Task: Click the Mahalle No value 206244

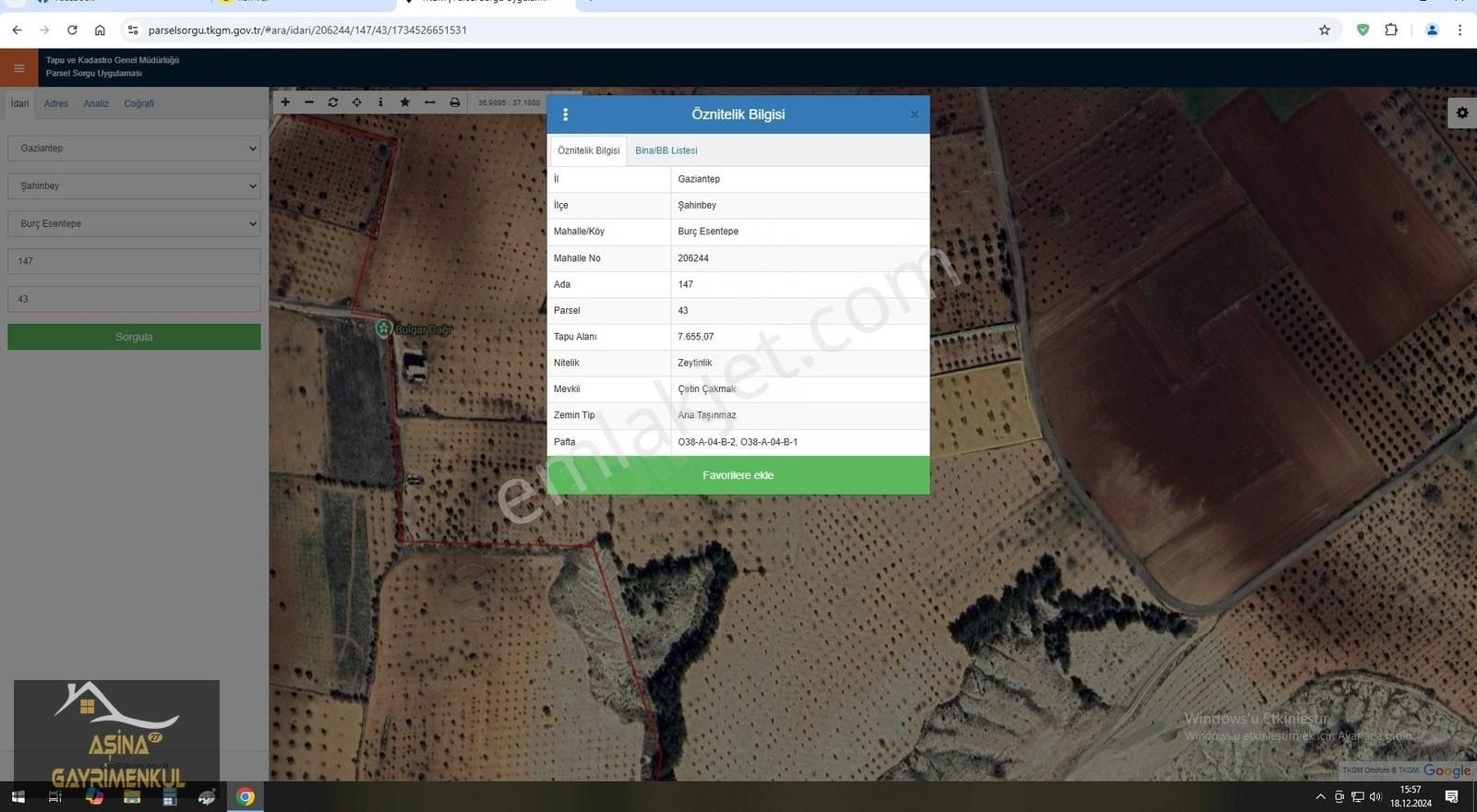Action: [693, 258]
